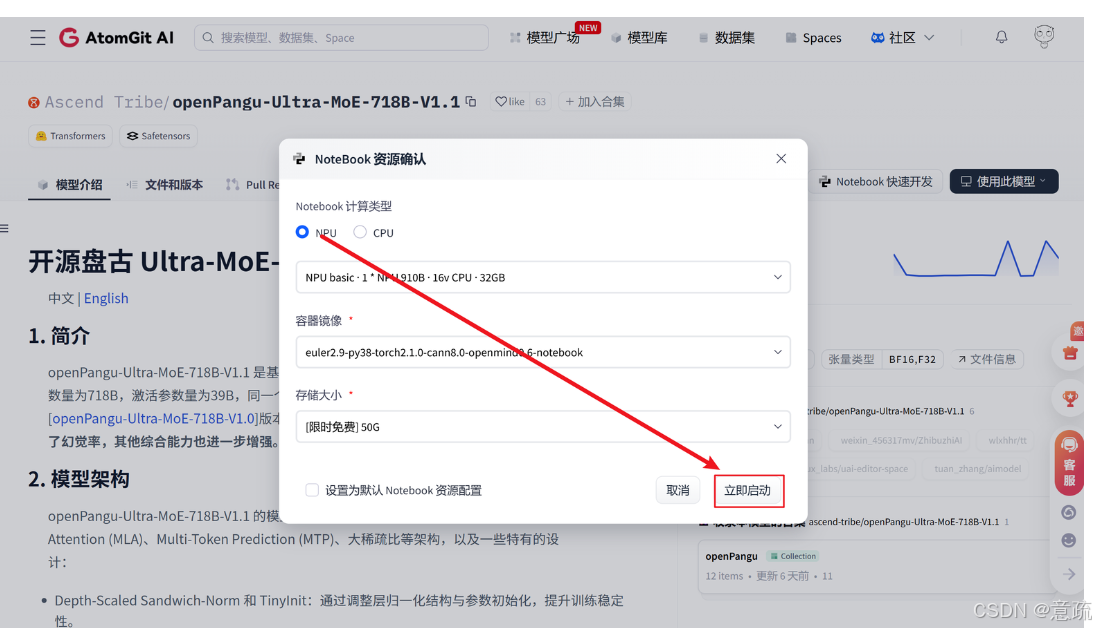
Task: Click the Notebook icon in dialog title
Action: 299,159
